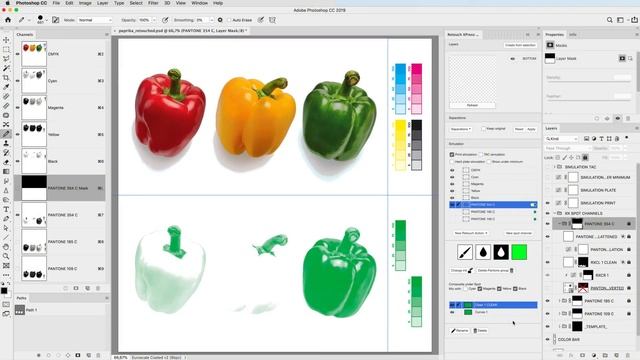Select the Type tool
The image size is (640, 360).
(x=6, y=209)
